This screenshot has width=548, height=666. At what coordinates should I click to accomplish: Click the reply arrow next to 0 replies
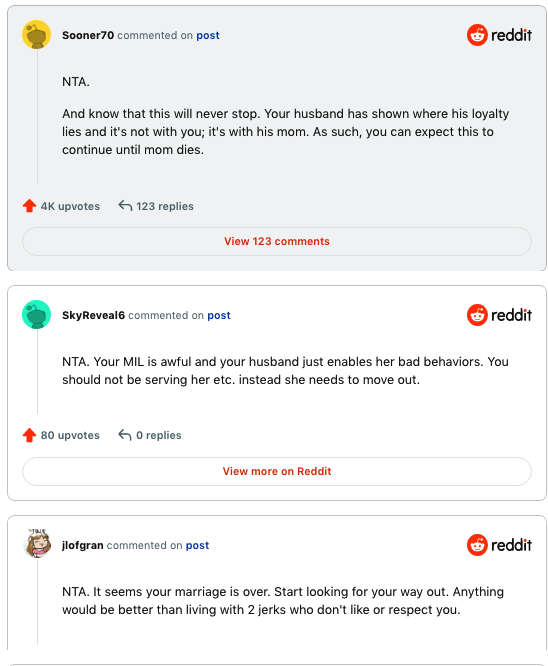pos(125,435)
